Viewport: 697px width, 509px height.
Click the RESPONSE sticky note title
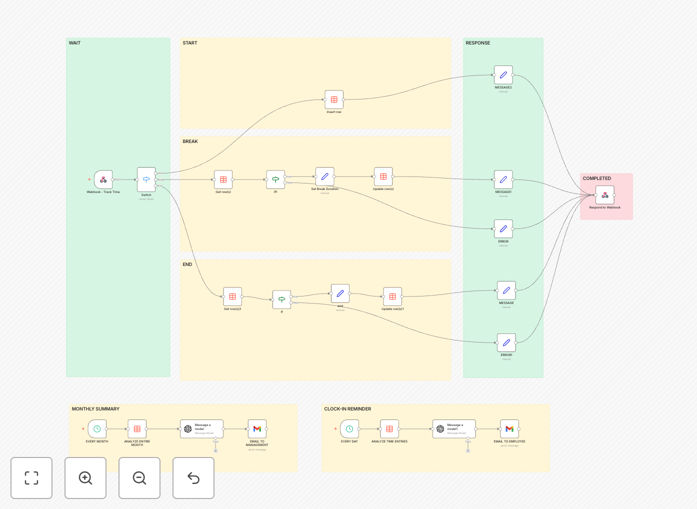coord(478,43)
